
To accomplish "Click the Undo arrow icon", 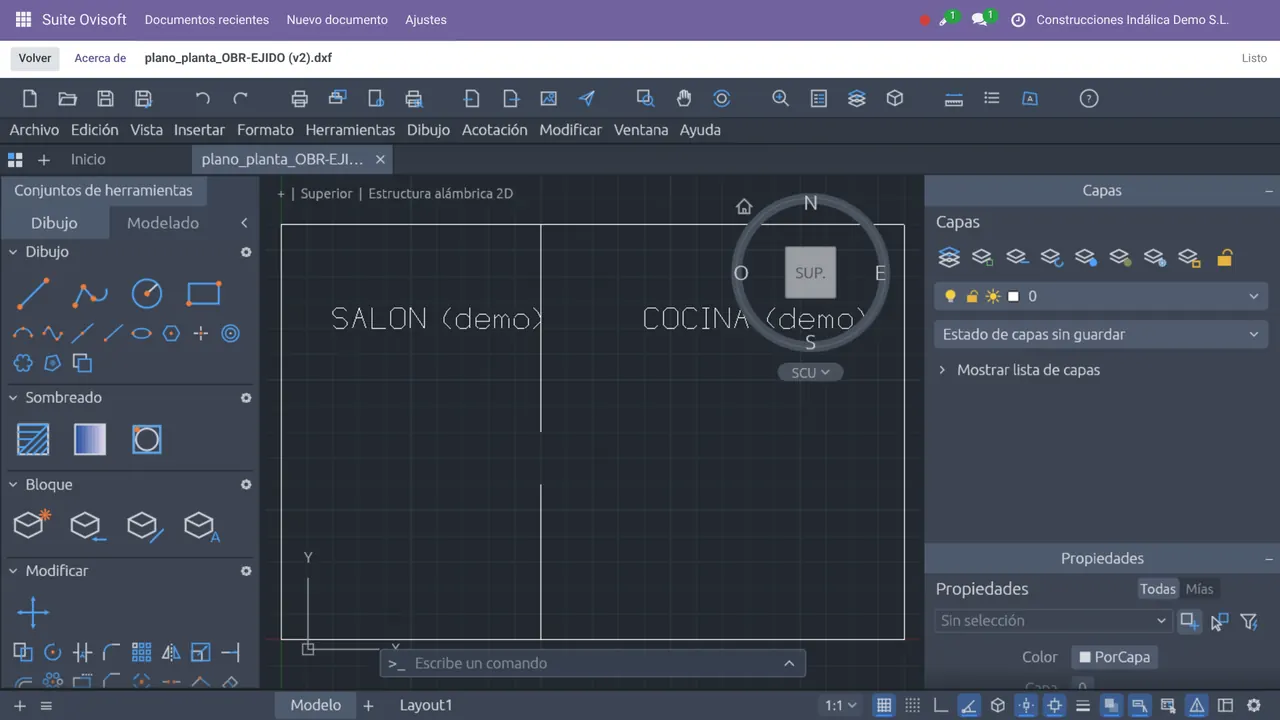I will coord(202,98).
